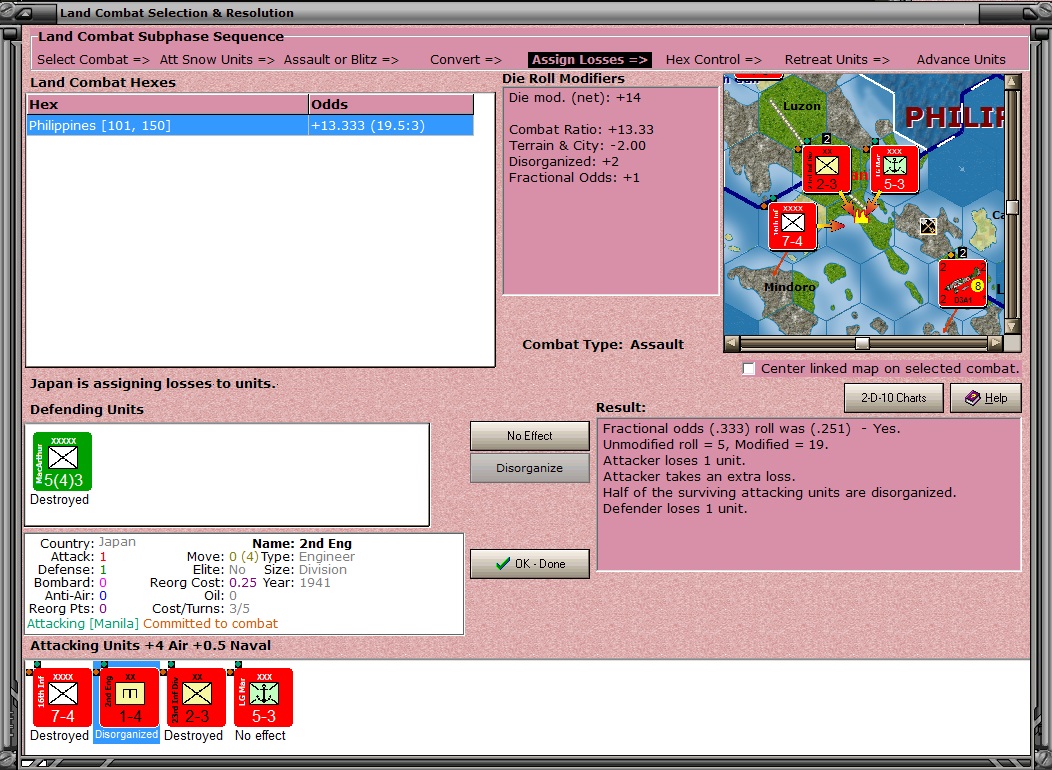Click the Att Snow Units subphase label
The image size is (1052, 770).
coord(217,60)
